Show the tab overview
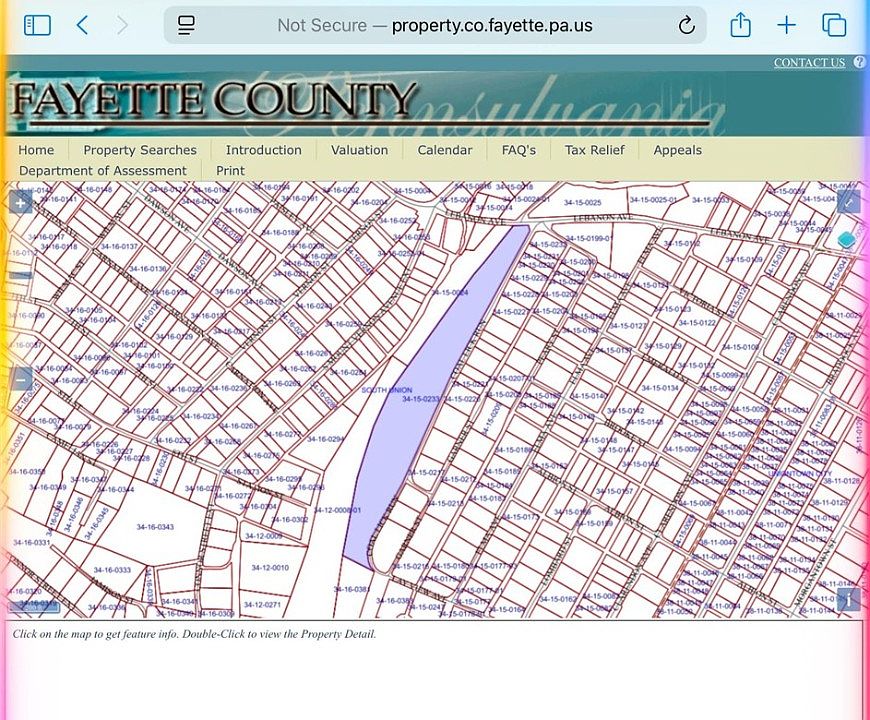Image resolution: width=870 pixels, height=720 pixels. 834,26
